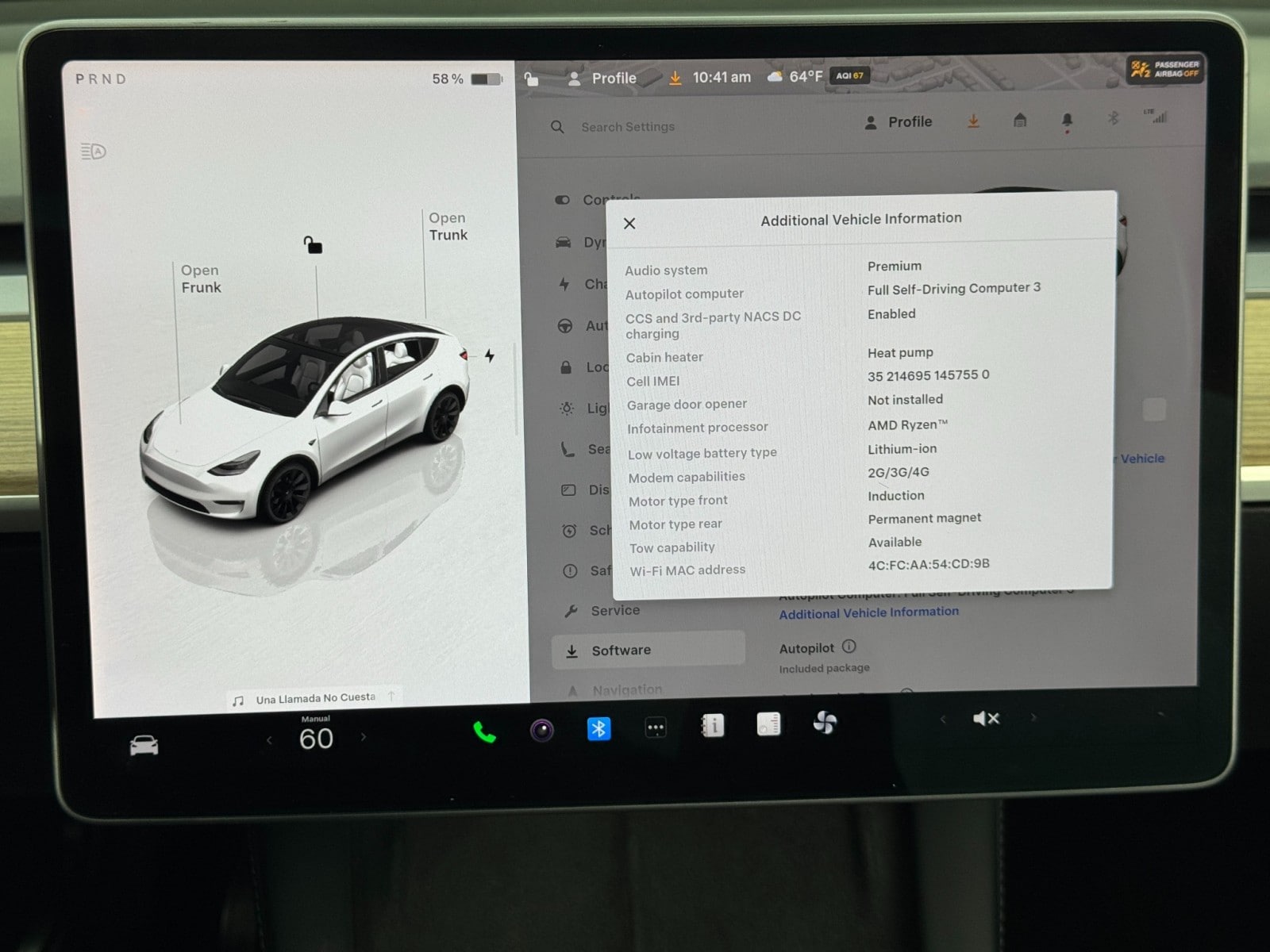The width and height of the screenshot is (1270, 952).
Task: Open the fan climate control icon
Action: pos(825,723)
